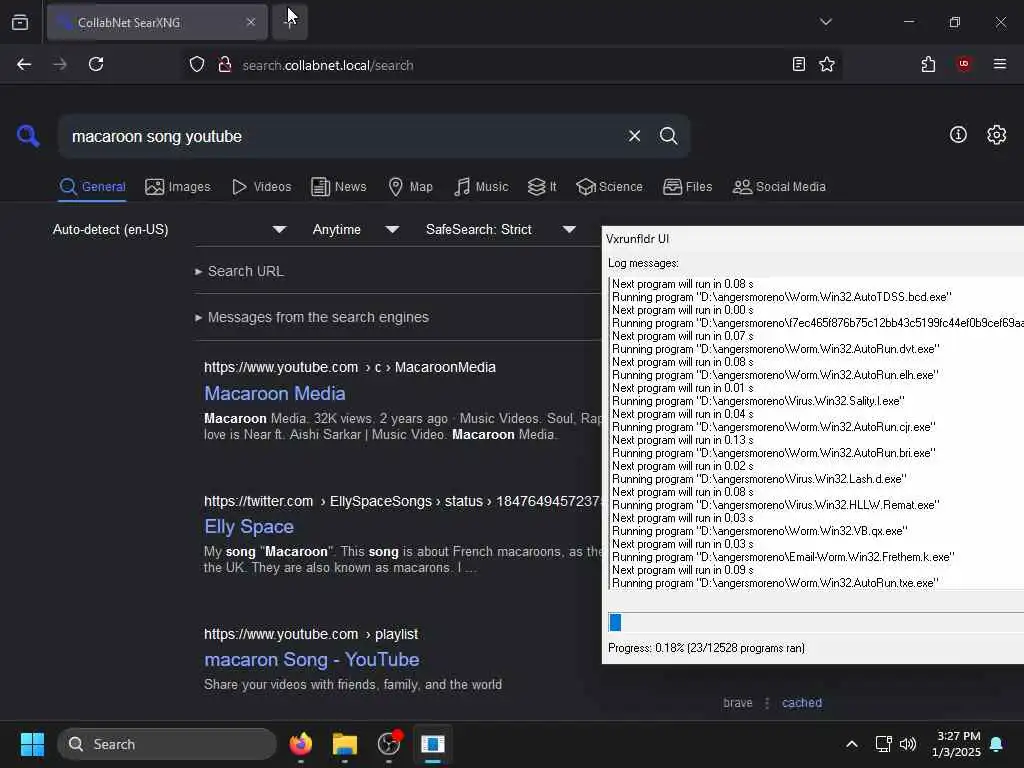Clear the search query with X icon
The height and width of the screenshot is (768, 1024).
634,136
